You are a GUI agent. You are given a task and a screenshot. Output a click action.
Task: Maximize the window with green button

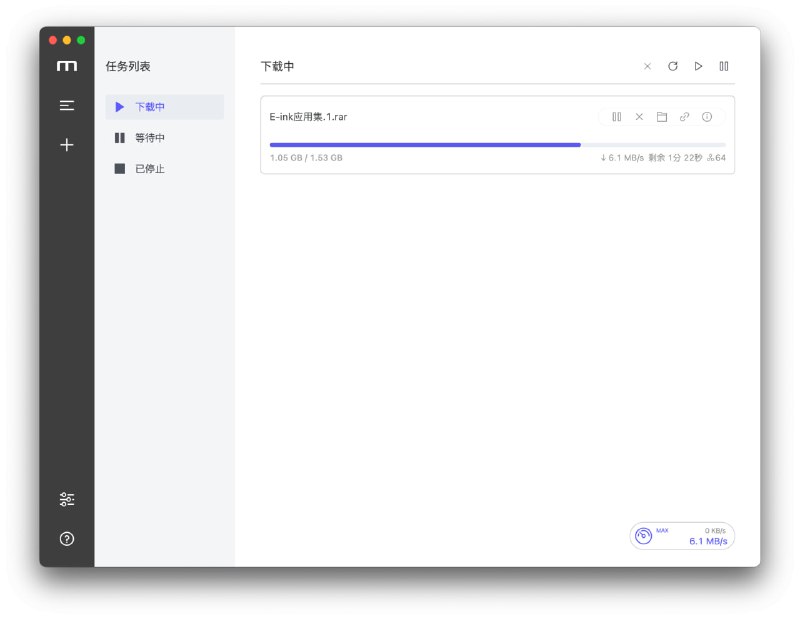[81, 40]
